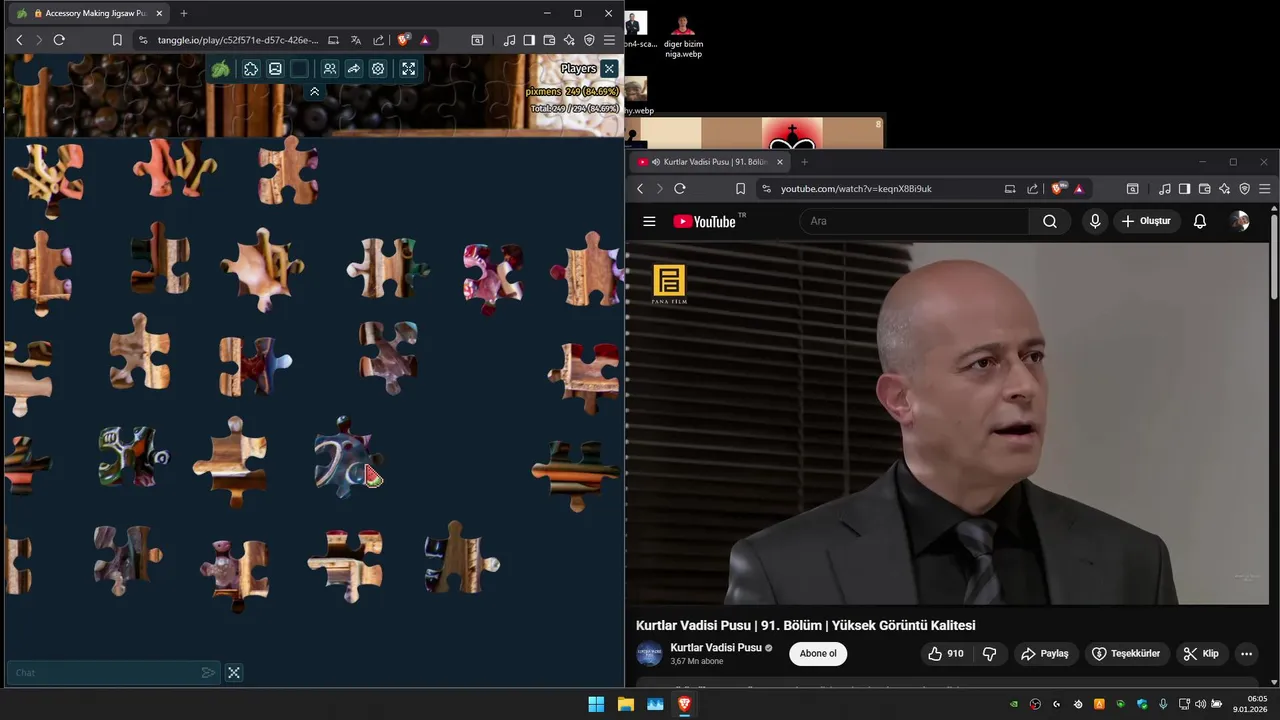Click the youtube.com address bar
The width and height of the screenshot is (1280, 720).
click(x=878, y=188)
